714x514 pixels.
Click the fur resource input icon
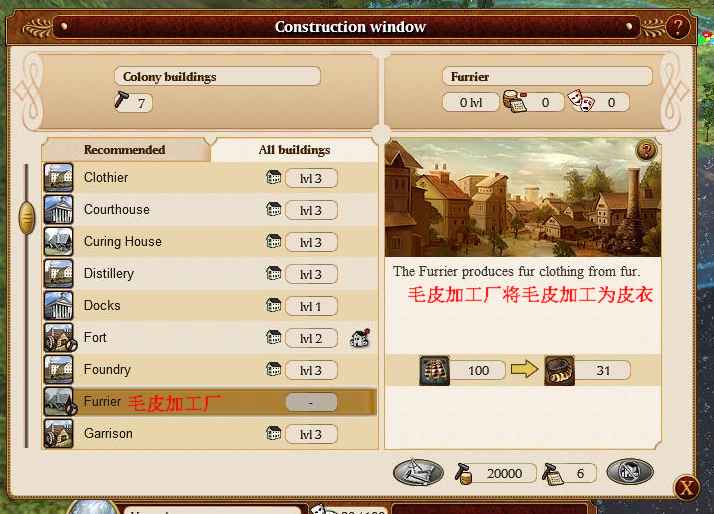click(434, 370)
